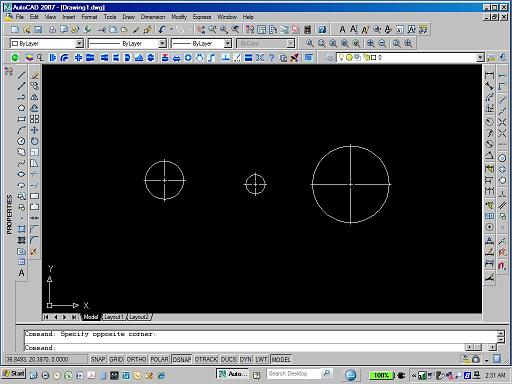This screenshot has height=384, width=512.
Task: Select the Arc draw tool
Action: tap(21, 130)
